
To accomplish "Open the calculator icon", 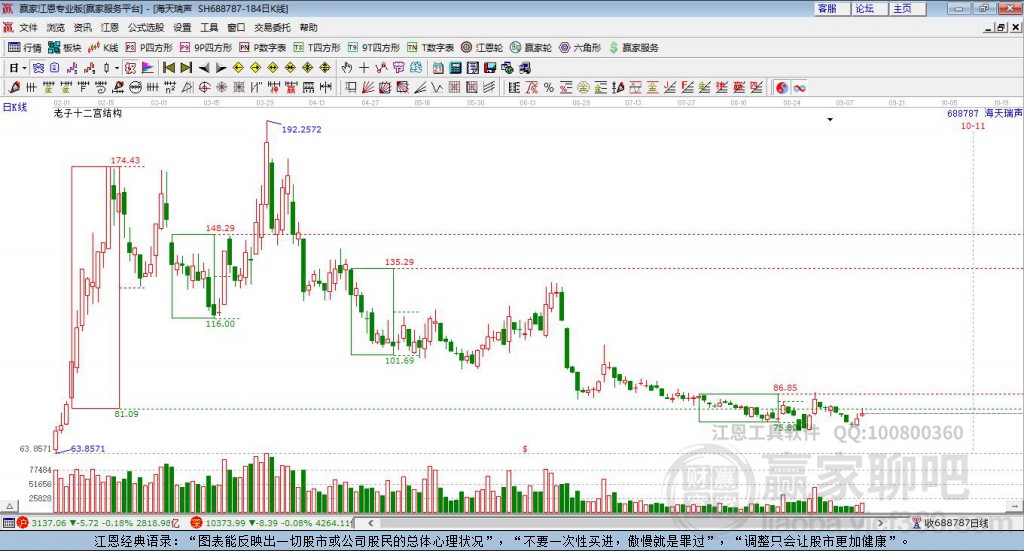I will [455, 68].
